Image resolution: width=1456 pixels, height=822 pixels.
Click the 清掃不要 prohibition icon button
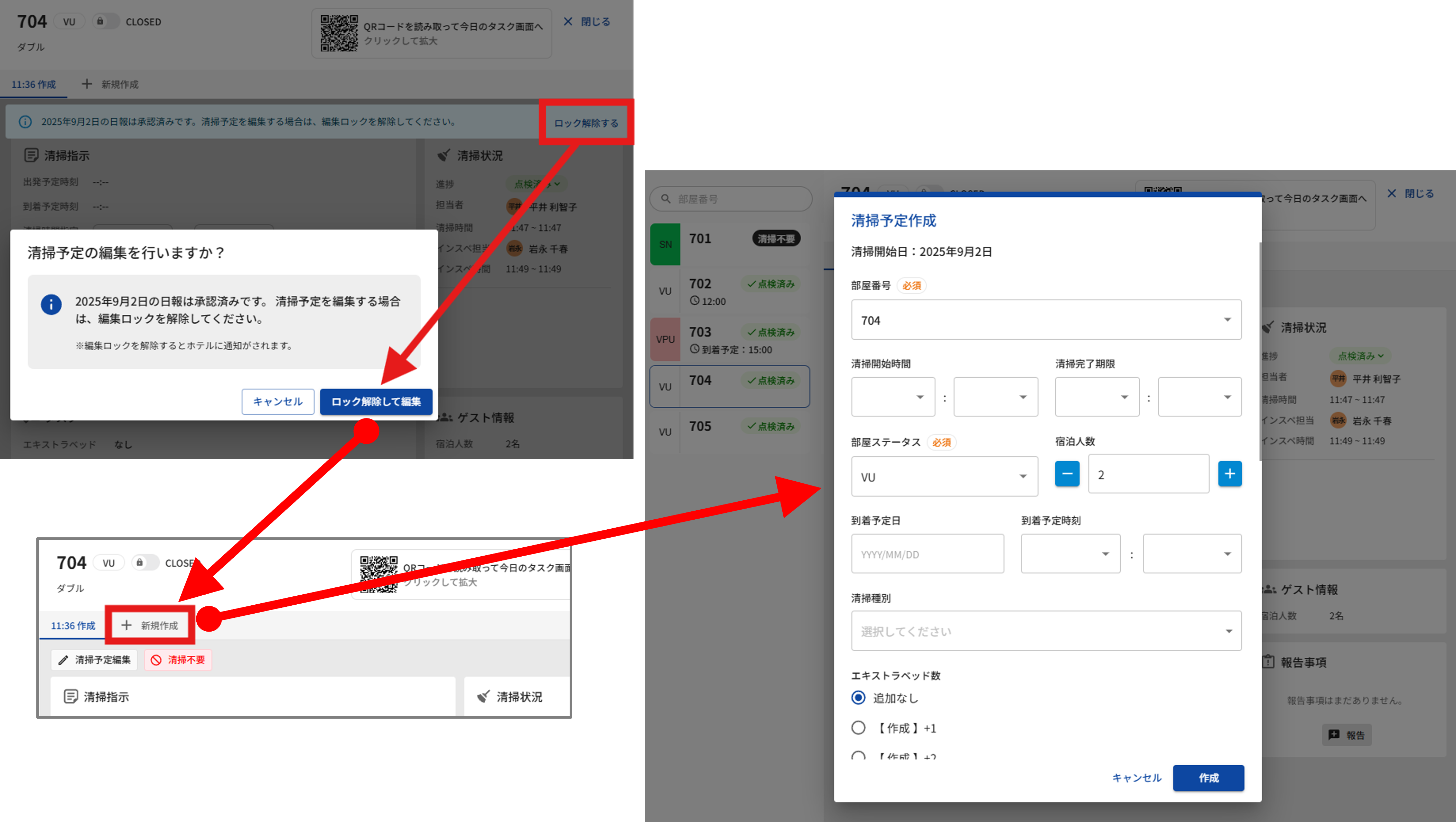[x=178, y=660]
